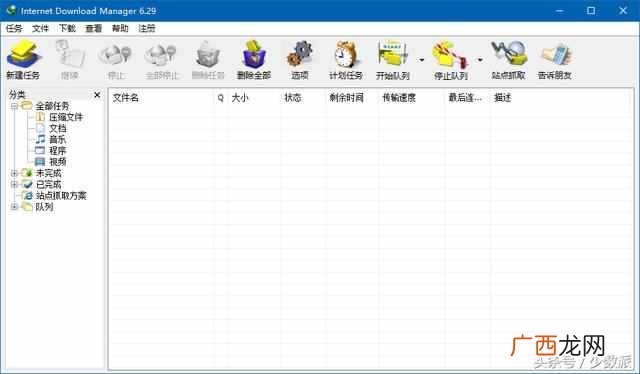This screenshot has height=374, width=640.
Task: Open the dropdown arrow beside 开始队列
Action: [x=422, y=60]
